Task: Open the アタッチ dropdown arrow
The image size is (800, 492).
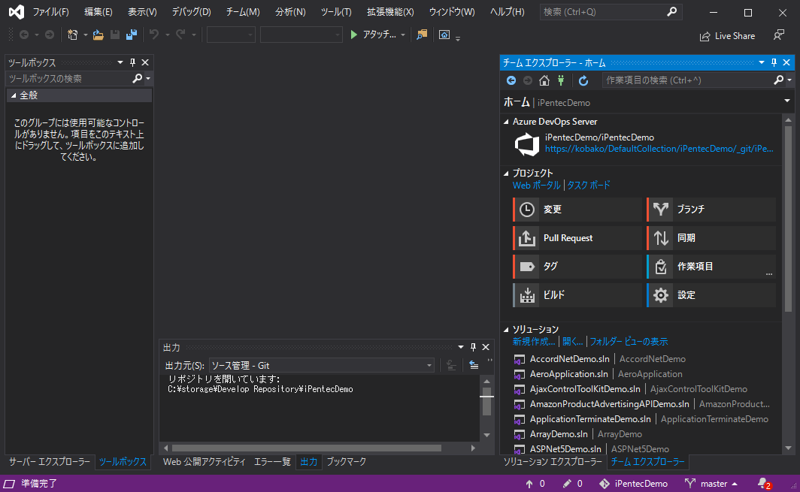Action: 403,35
